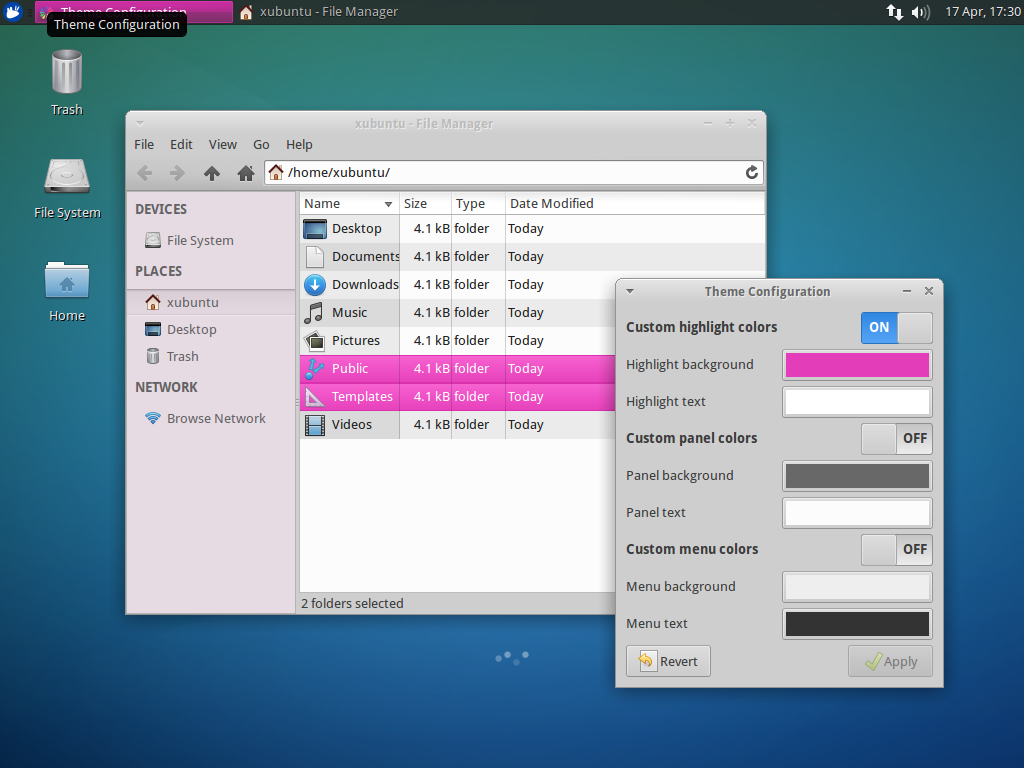
Task: Click the Apply button
Action: (890, 661)
